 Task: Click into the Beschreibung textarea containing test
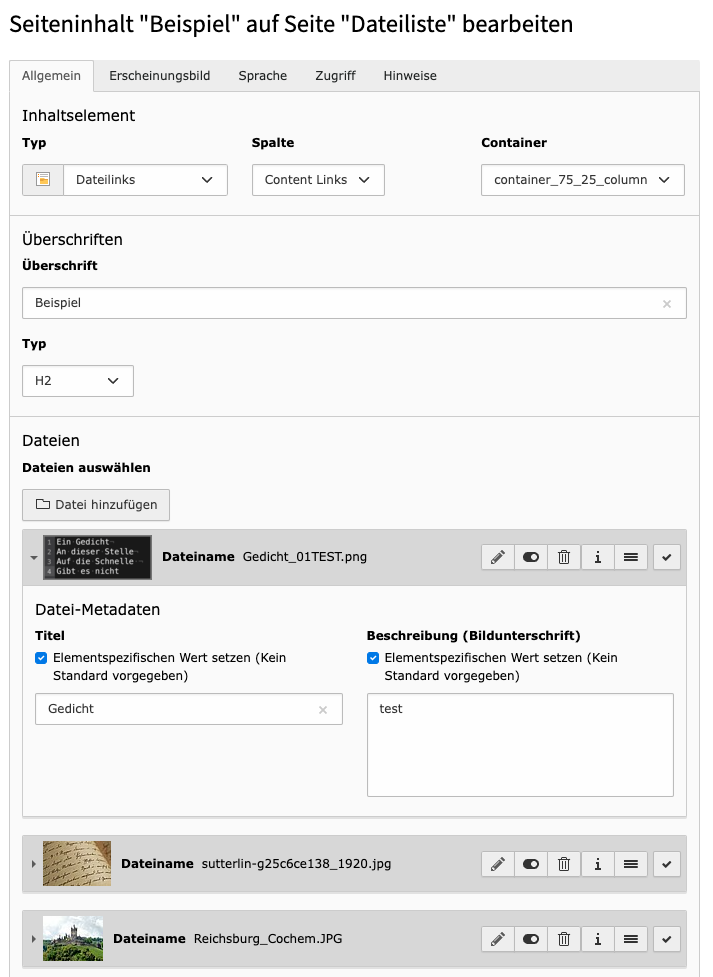pos(520,745)
